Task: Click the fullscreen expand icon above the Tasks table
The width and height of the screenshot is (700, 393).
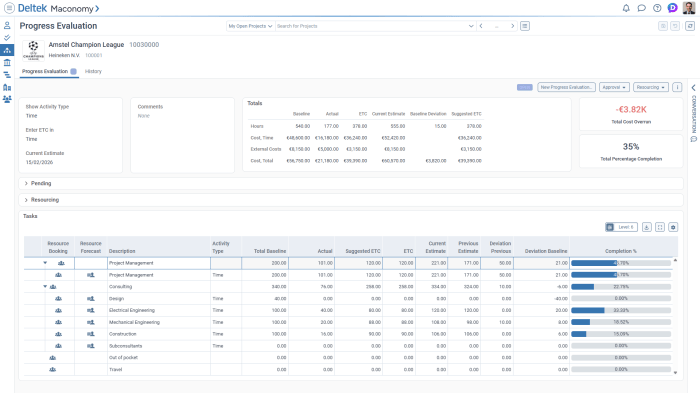Action: pyautogui.click(x=660, y=227)
